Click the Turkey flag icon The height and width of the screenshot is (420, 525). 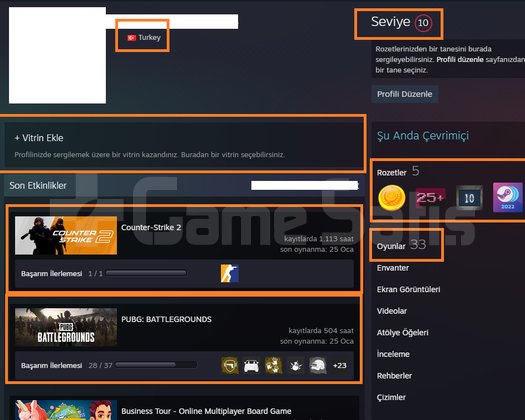pos(132,38)
